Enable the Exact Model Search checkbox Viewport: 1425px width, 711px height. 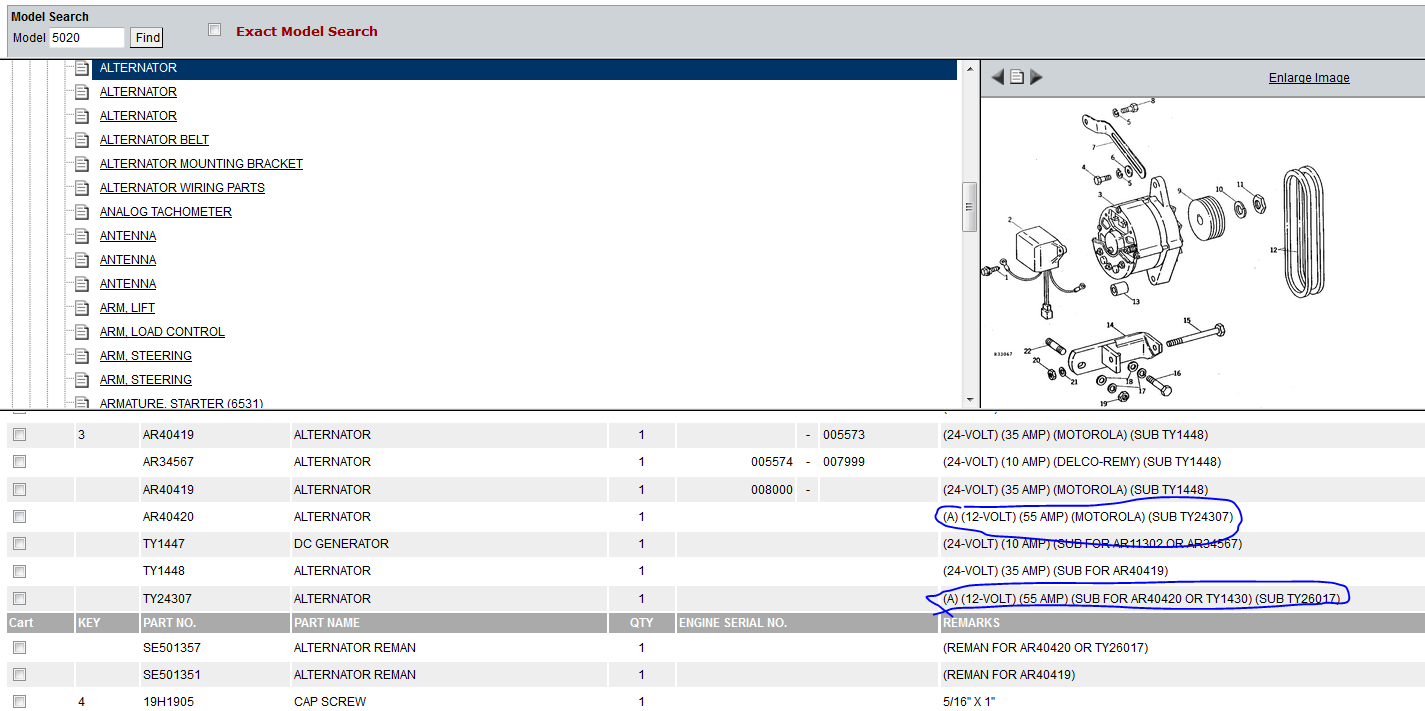click(x=214, y=30)
